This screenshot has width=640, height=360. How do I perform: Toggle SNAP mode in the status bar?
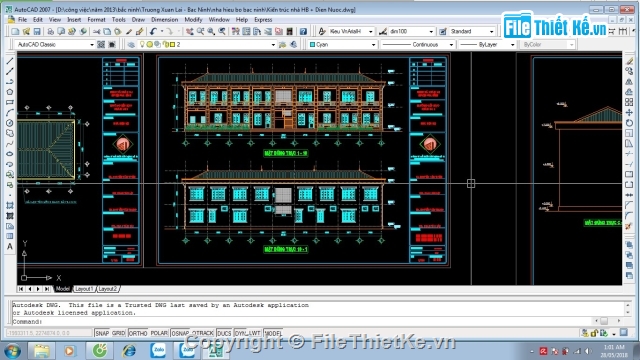point(102,333)
